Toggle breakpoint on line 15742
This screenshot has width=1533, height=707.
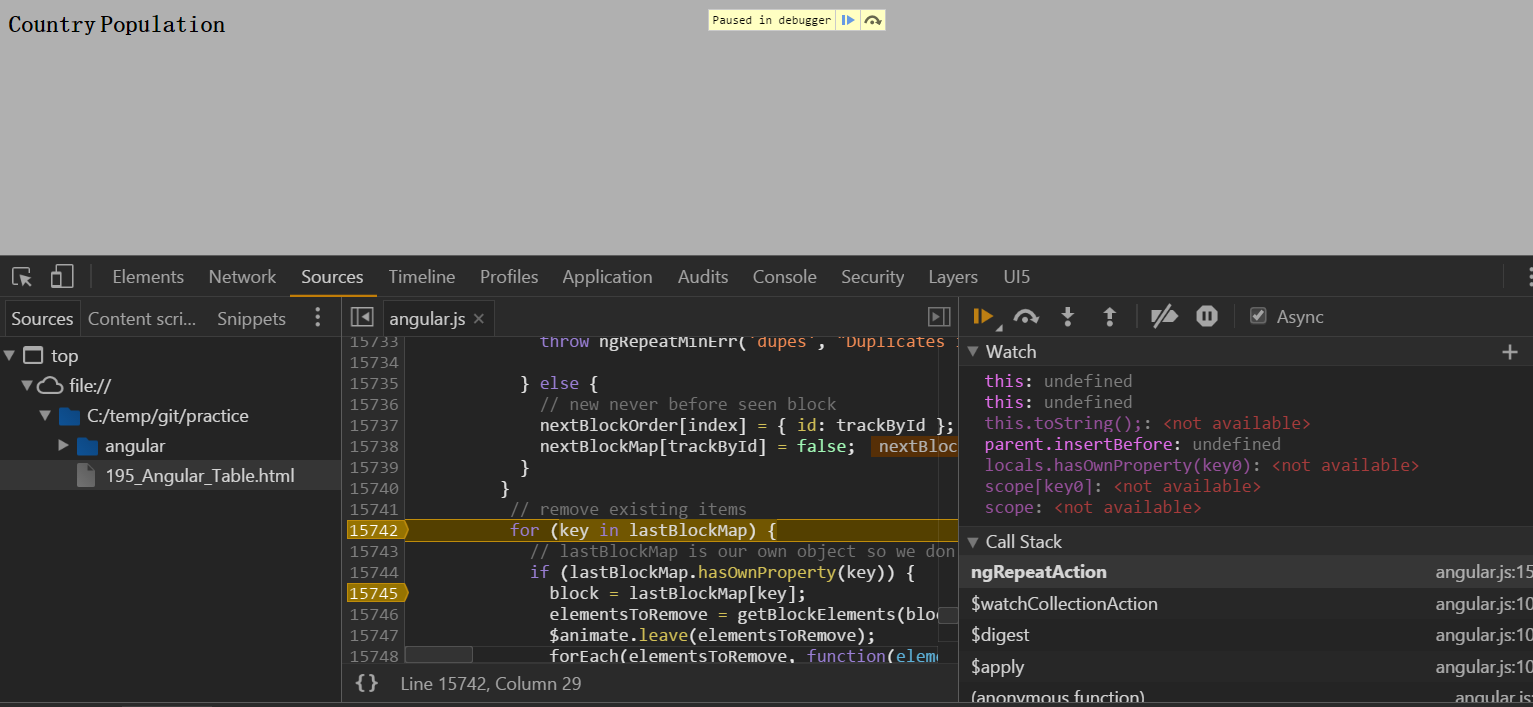pyautogui.click(x=378, y=530)
